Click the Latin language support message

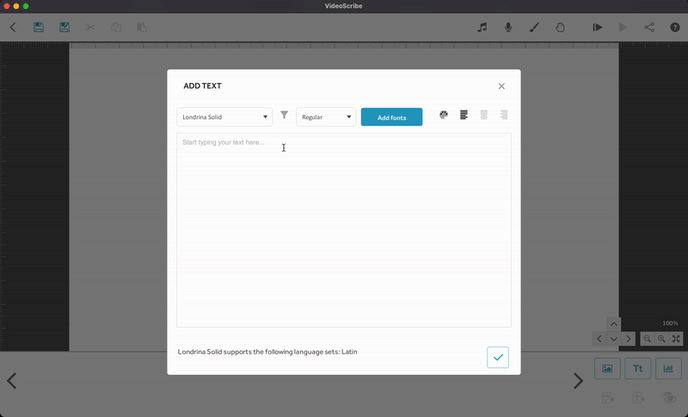(x=267, y=352)
